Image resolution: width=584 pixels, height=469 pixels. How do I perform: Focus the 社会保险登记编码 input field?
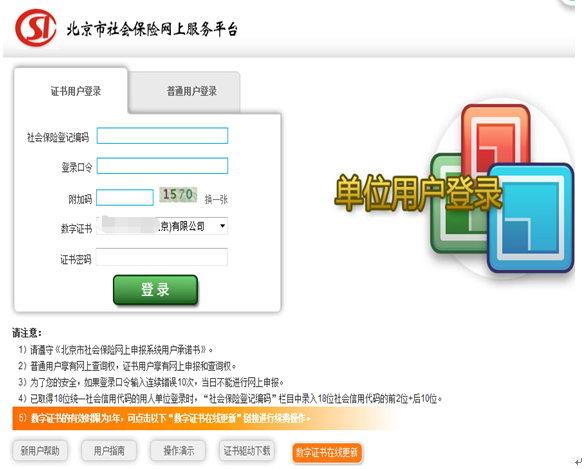point(162,136)
